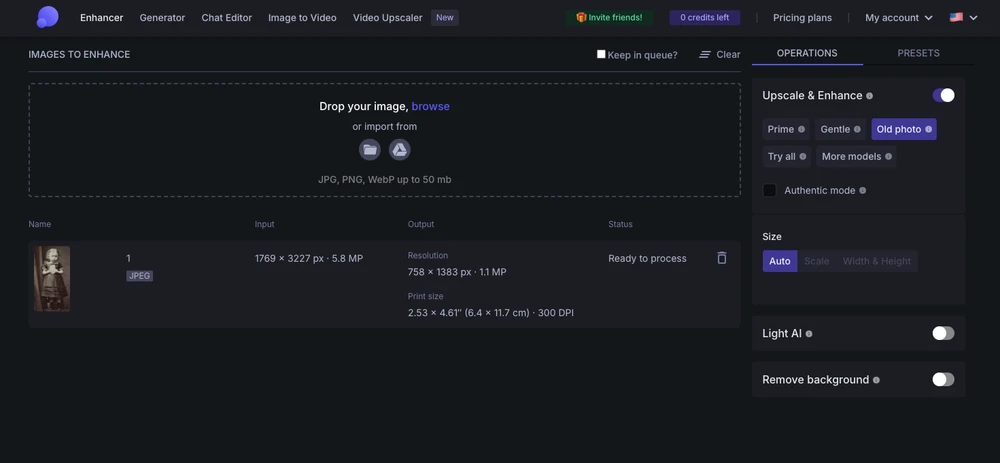Toggle Upscale & Enhance switch off

pyautogui.click(x=943, y=95)
